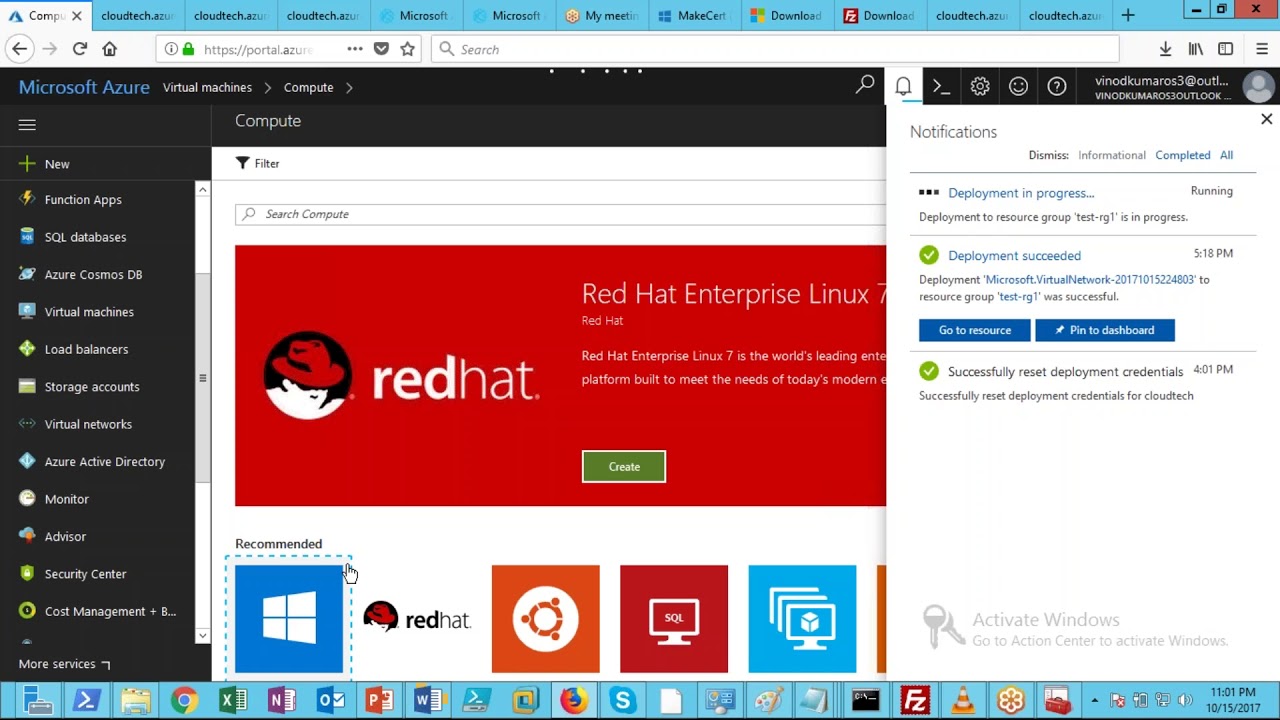Image resolution: width=1280 pixels, height=720 pixels.
Task: Click the portal search magnifier icon
Action: (865, 86)
